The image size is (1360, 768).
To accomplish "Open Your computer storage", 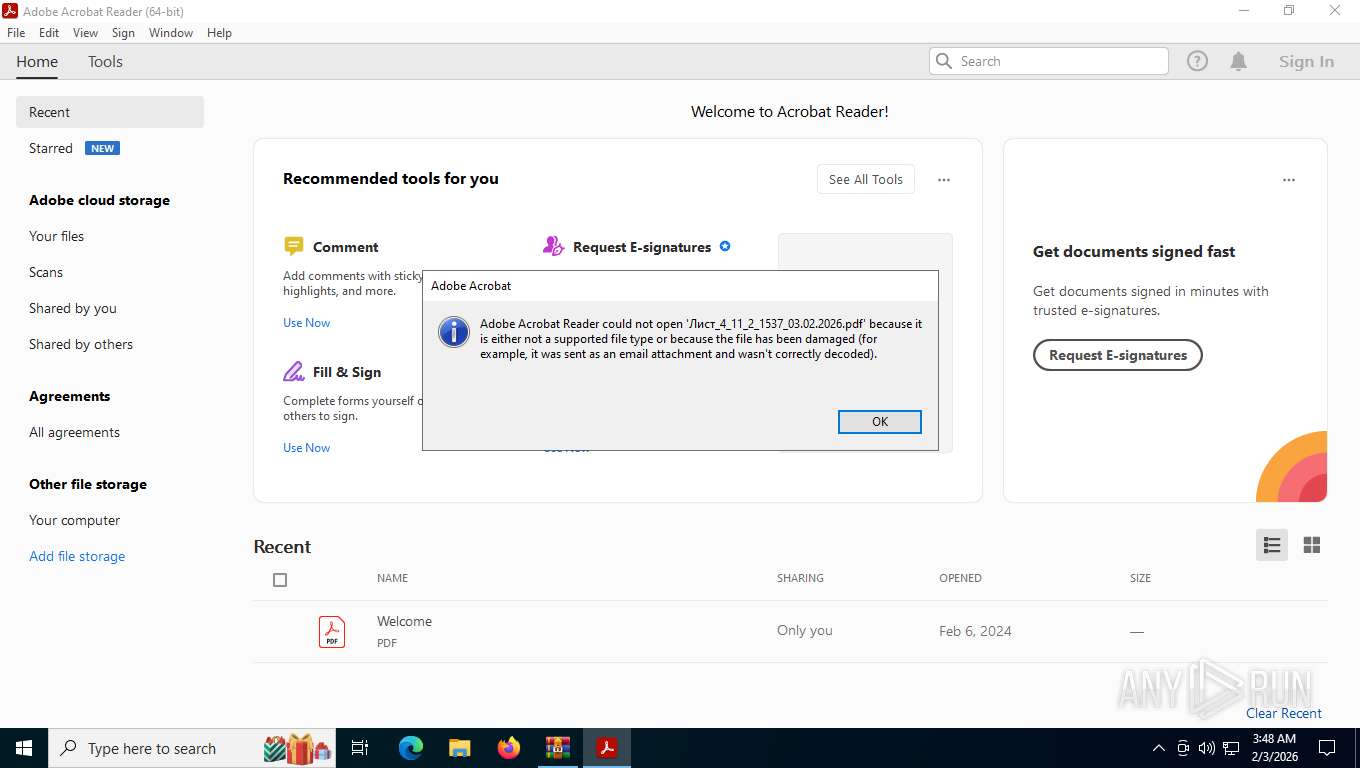I will [74, 520].
